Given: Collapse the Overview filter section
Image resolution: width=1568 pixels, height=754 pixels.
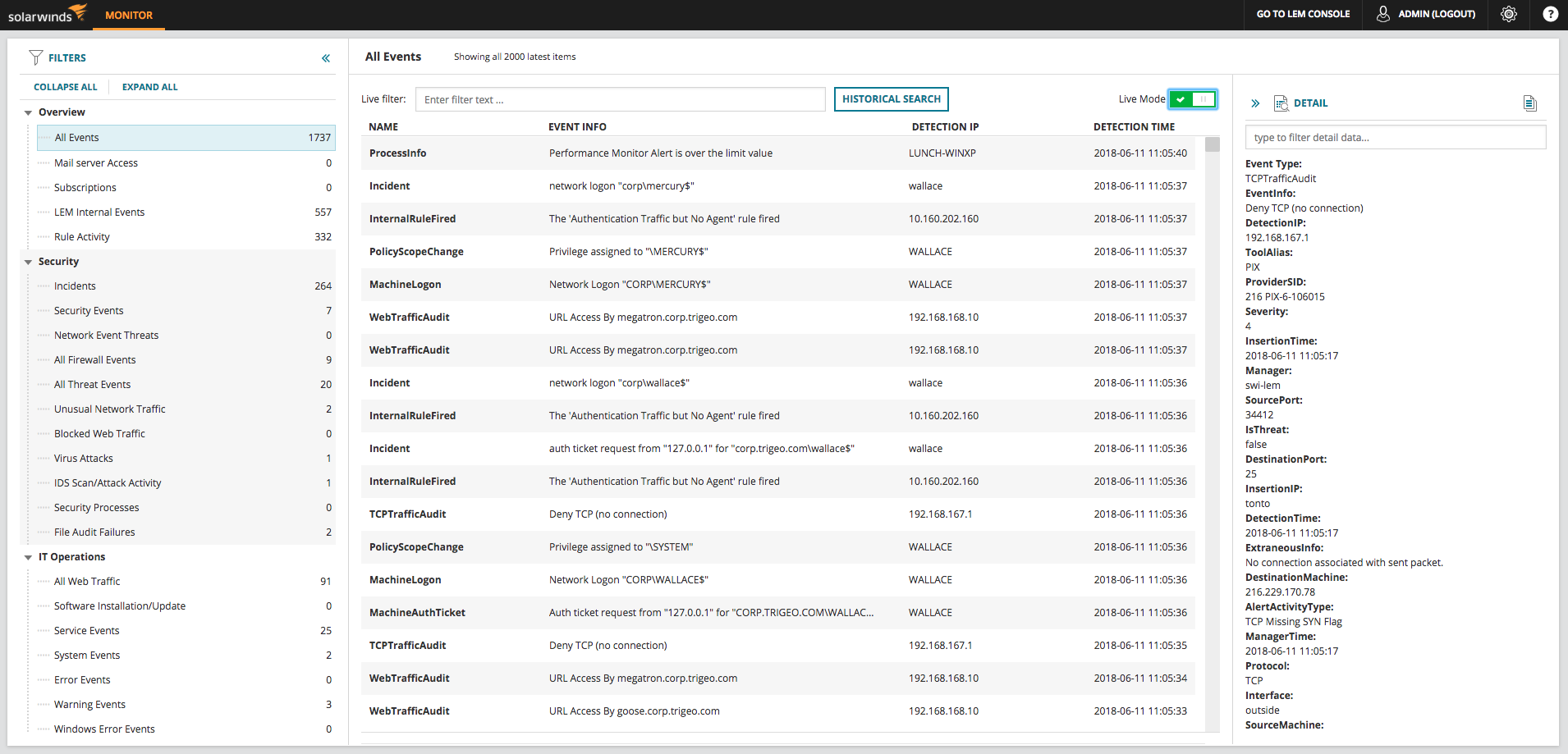Looking at the screenshot, I should [27, 112].
